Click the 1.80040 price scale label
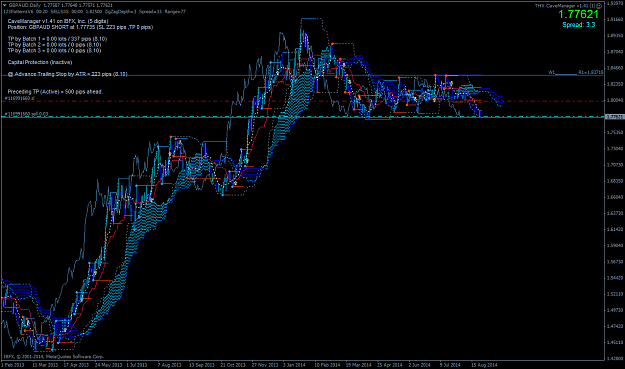625x369 pixels. click(614, 100)
